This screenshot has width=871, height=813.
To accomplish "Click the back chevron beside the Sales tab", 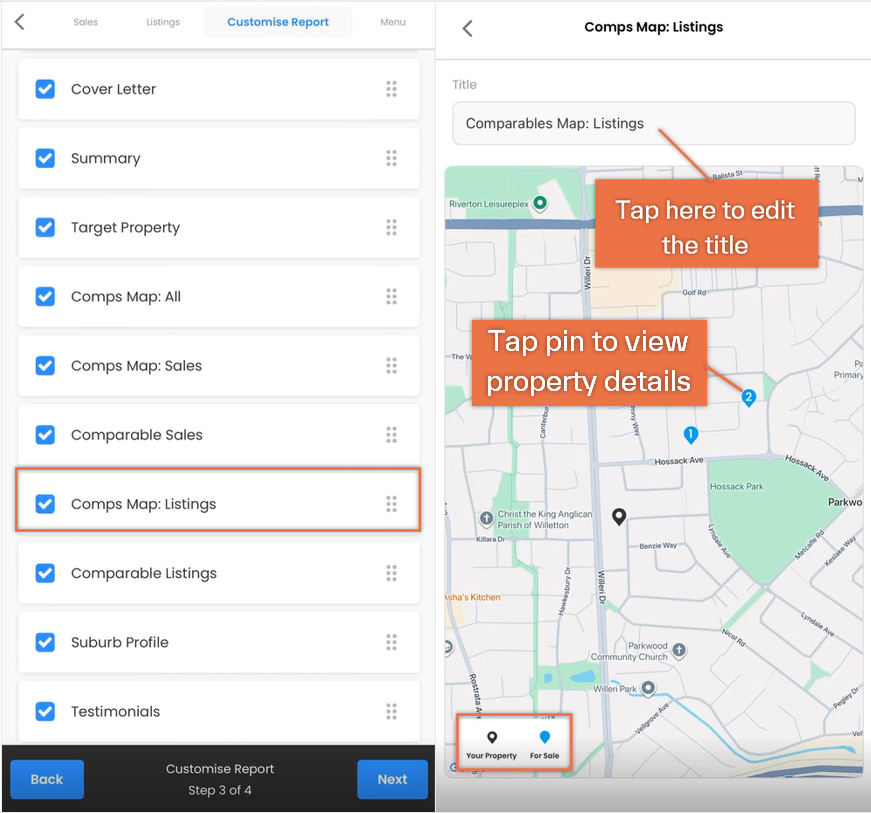I will click(x=19, y=22).
